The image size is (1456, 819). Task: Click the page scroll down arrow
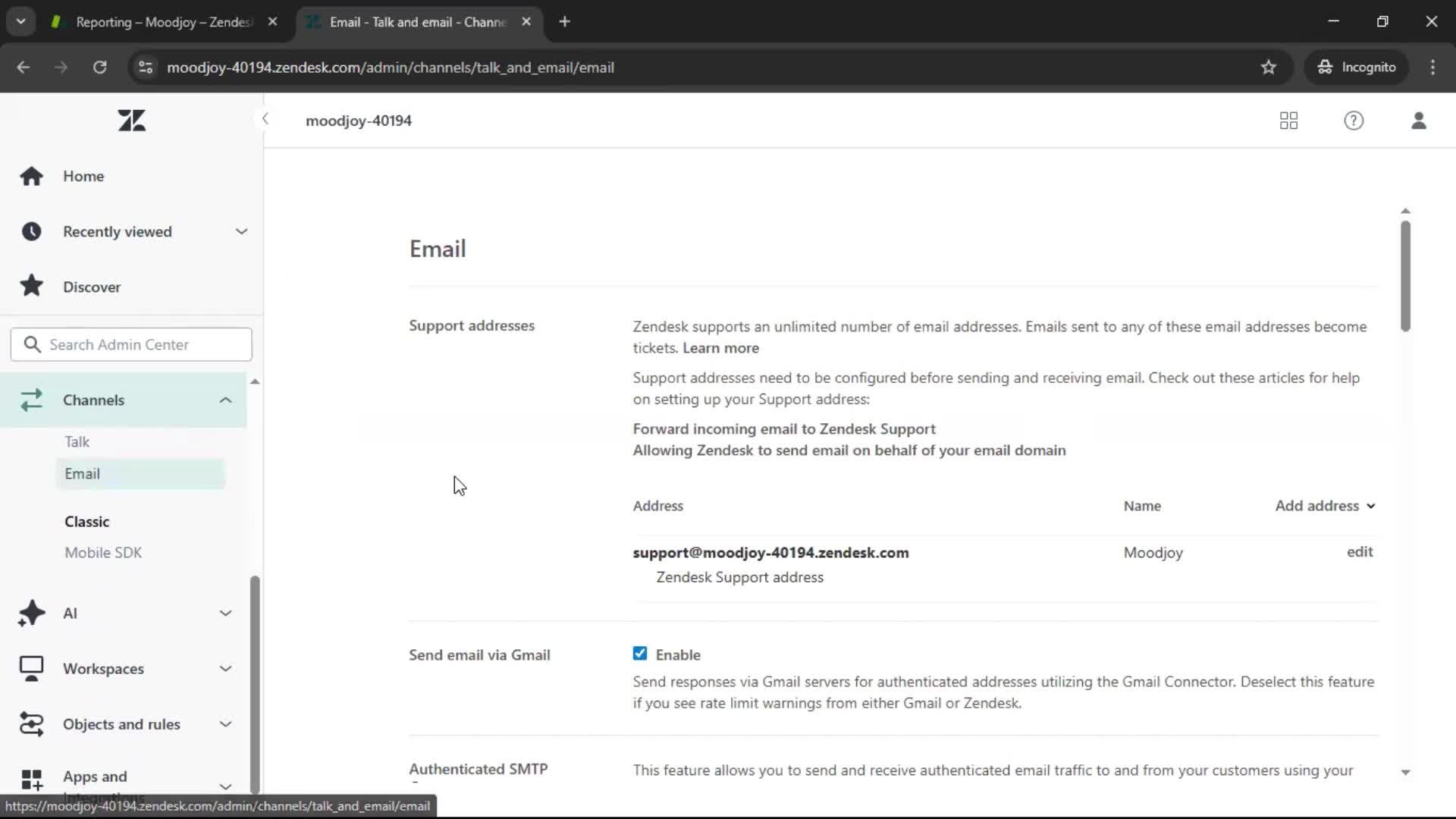point(1405,772)
